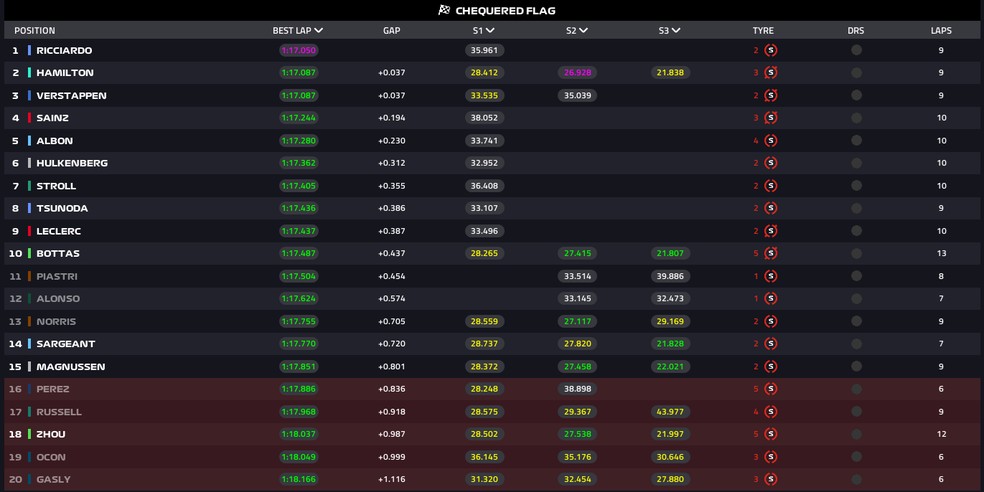Image resolution: width=984 pixels, height=492 pixels.
Task: Click Verstappen's soft tyre icon
Action: [x=771, y=95]
